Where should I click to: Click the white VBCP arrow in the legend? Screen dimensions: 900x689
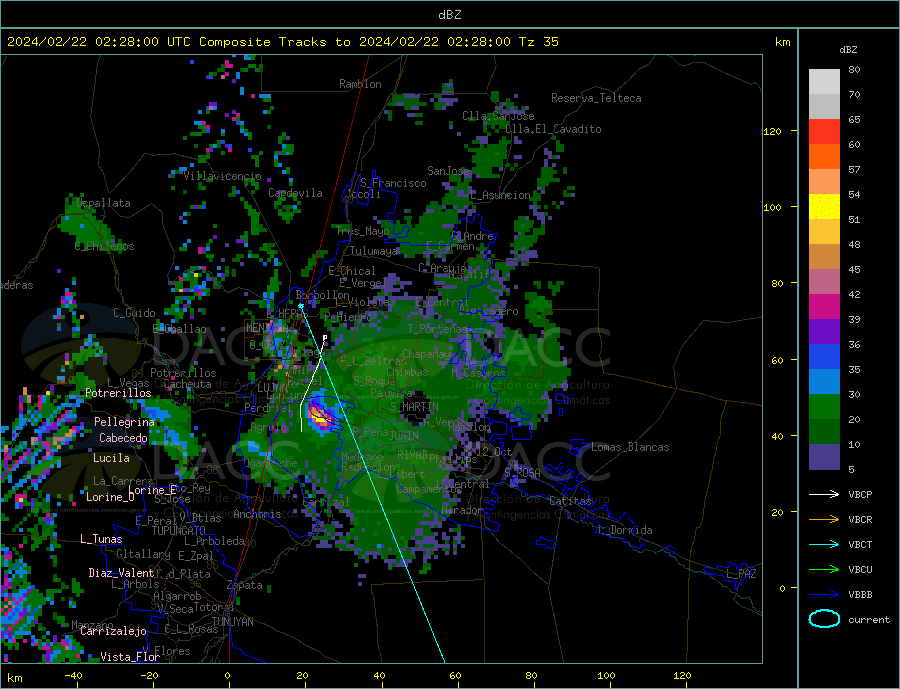pos(824,494)
